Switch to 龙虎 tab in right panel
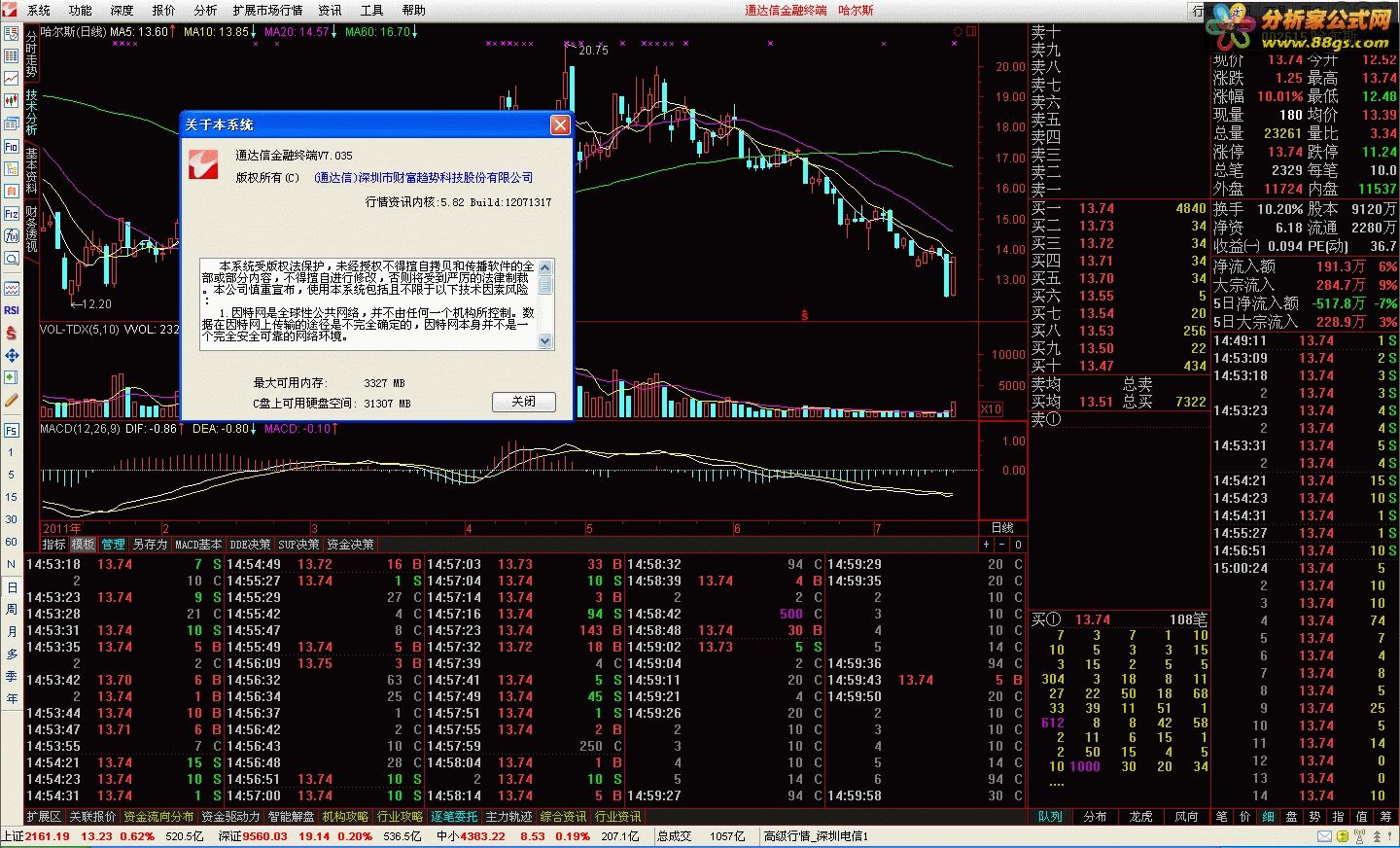The height and width of the screenshot is (848, 1400). tap(1140, 817)
